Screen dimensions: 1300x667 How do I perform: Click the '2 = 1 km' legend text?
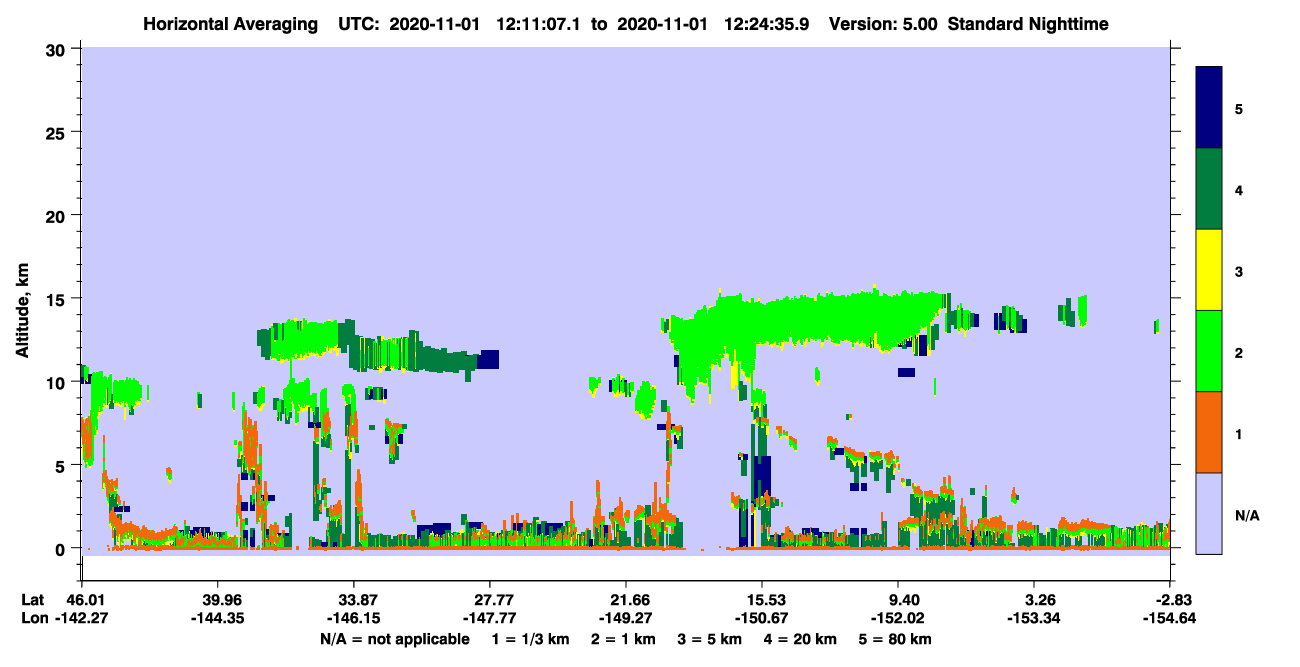coord(622,639)
